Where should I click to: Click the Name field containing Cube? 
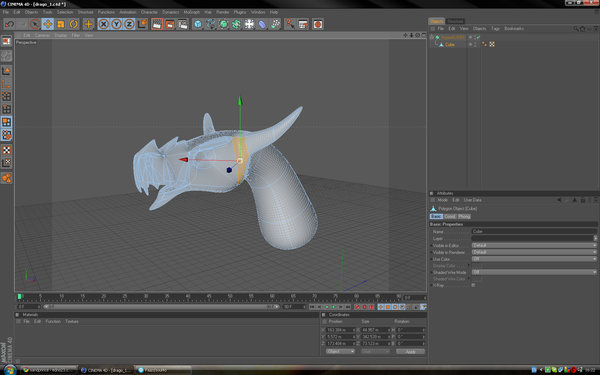point(534,232)
